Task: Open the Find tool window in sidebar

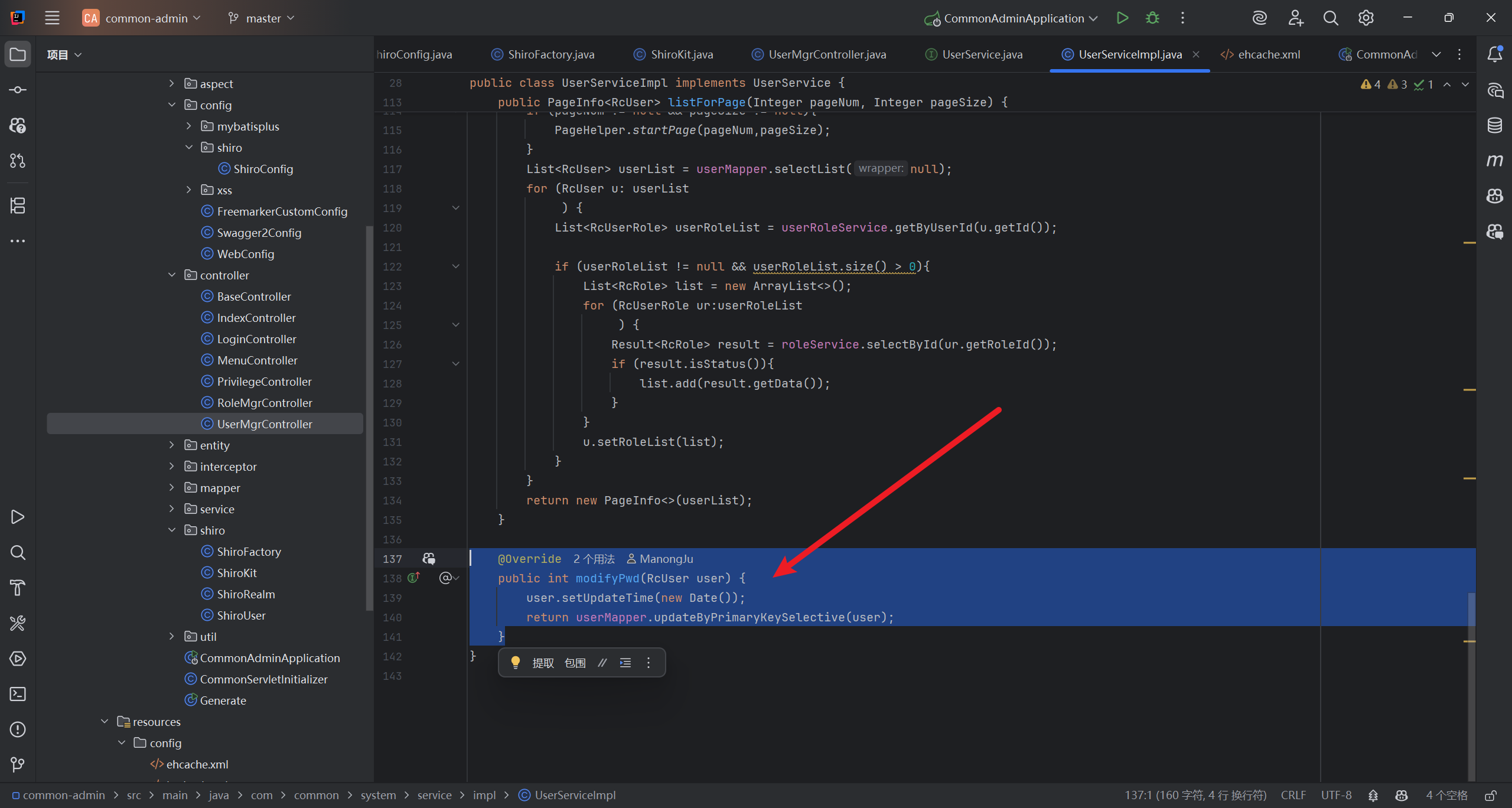Action: (18, 552)
